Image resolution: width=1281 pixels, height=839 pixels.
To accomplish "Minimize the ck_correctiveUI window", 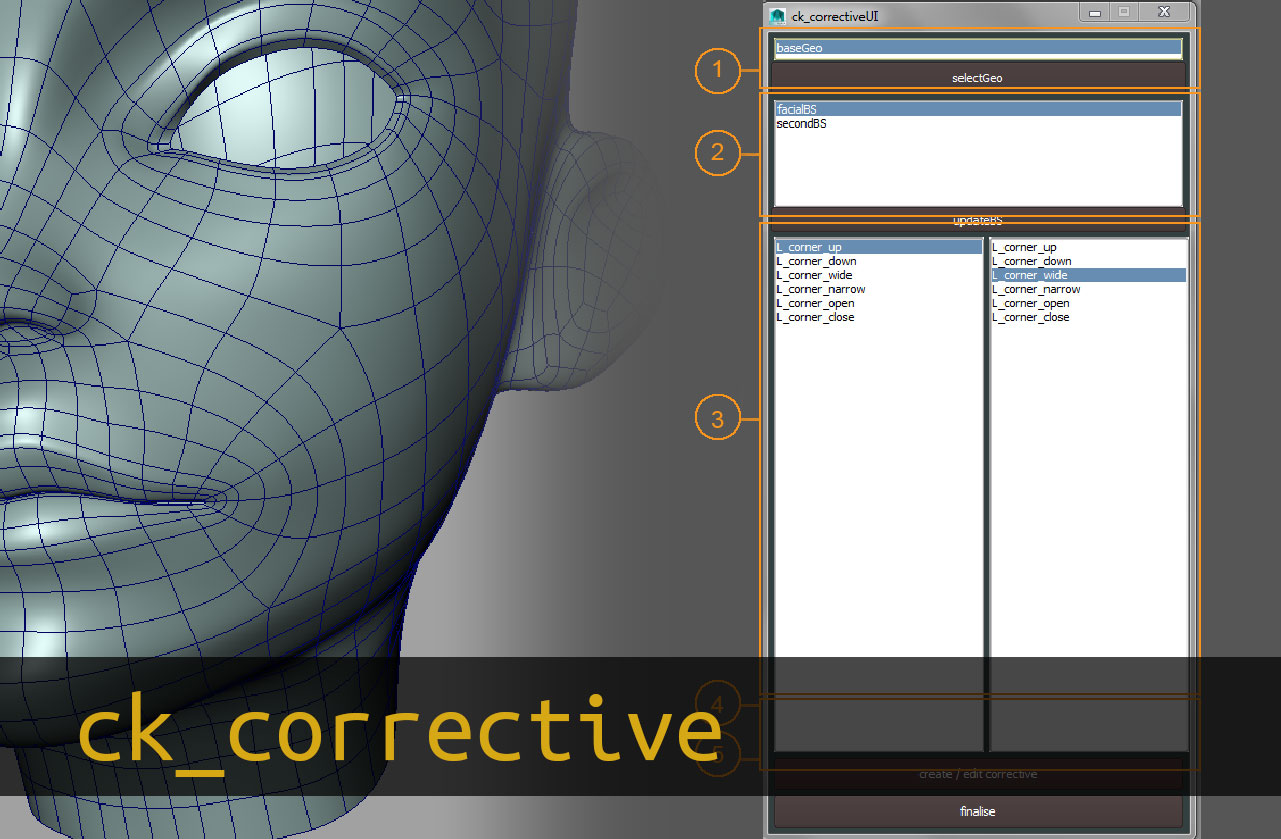I will click(1095, 12).
